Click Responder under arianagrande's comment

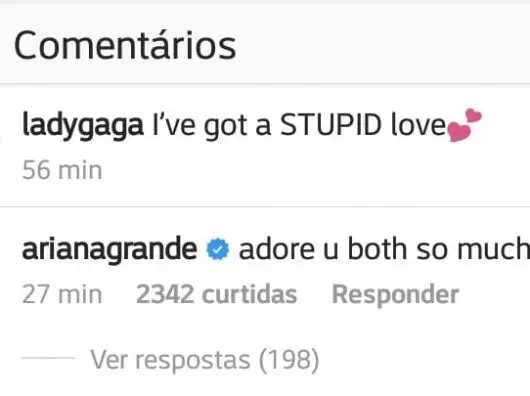pos(395,294)
